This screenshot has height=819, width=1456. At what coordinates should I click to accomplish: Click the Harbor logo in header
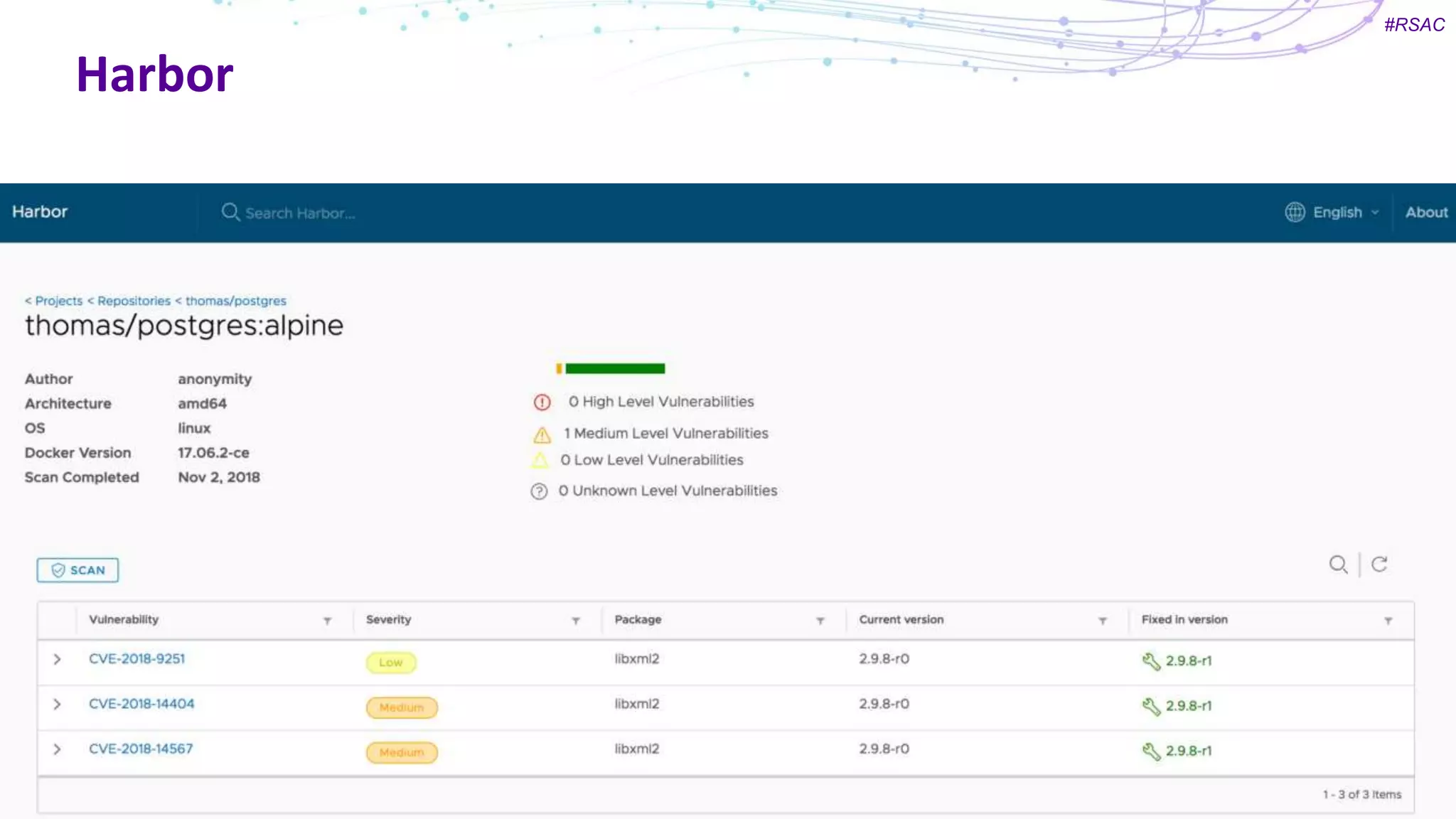[x=40, y=212]
